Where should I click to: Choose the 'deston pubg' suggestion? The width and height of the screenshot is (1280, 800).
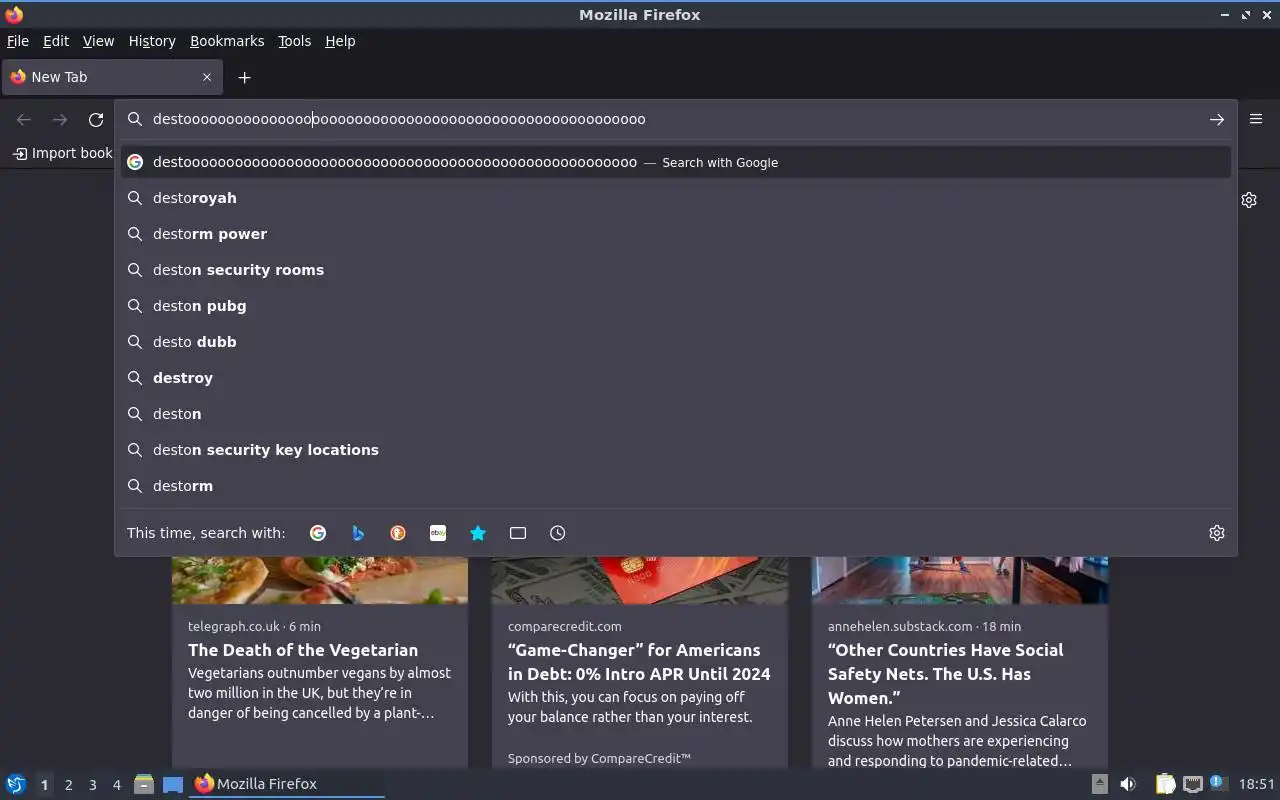pyautogui.click(x=676, y=306)
